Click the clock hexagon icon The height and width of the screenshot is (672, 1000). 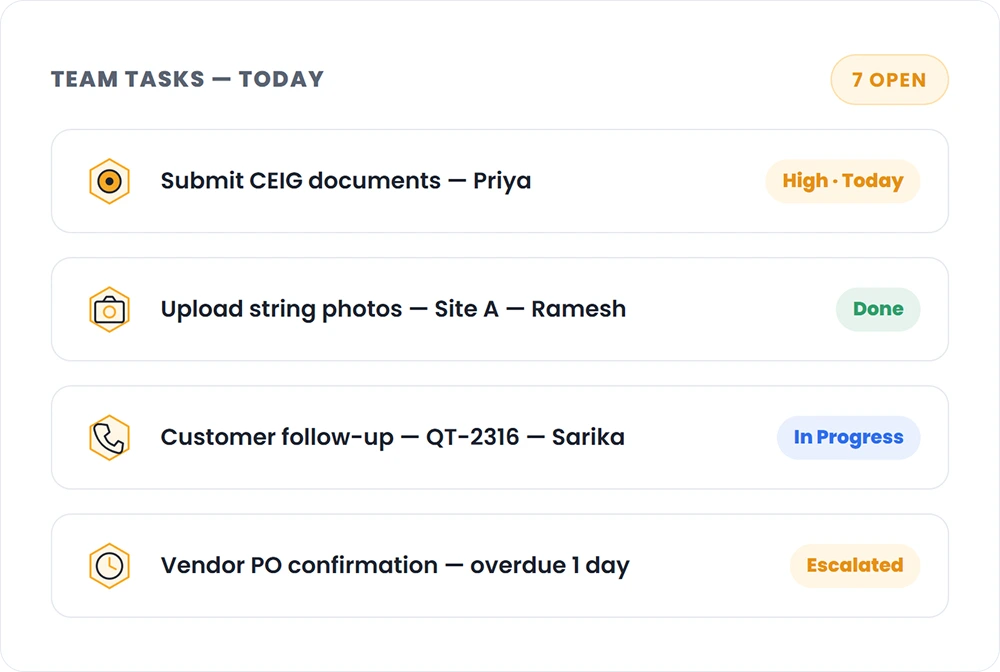tap(109, 566)
